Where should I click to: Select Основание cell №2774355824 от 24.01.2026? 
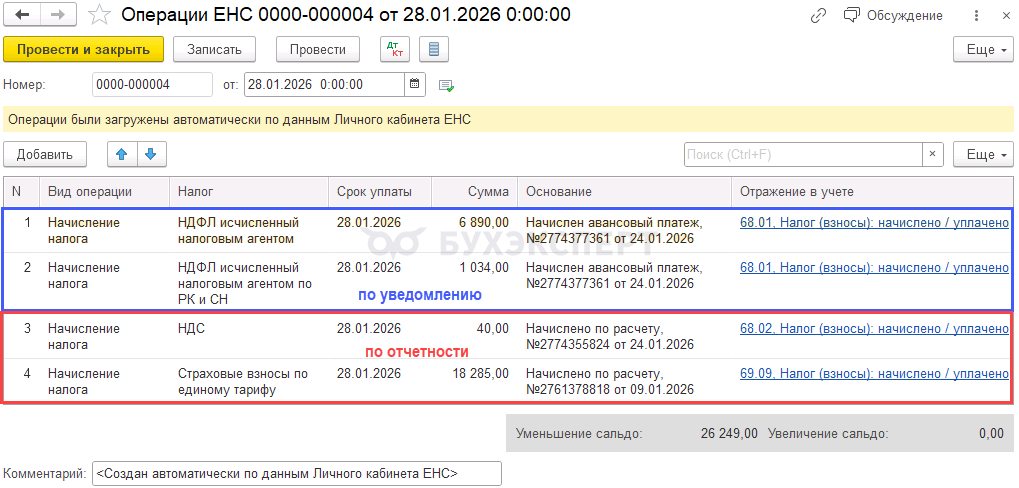(625, 337)
